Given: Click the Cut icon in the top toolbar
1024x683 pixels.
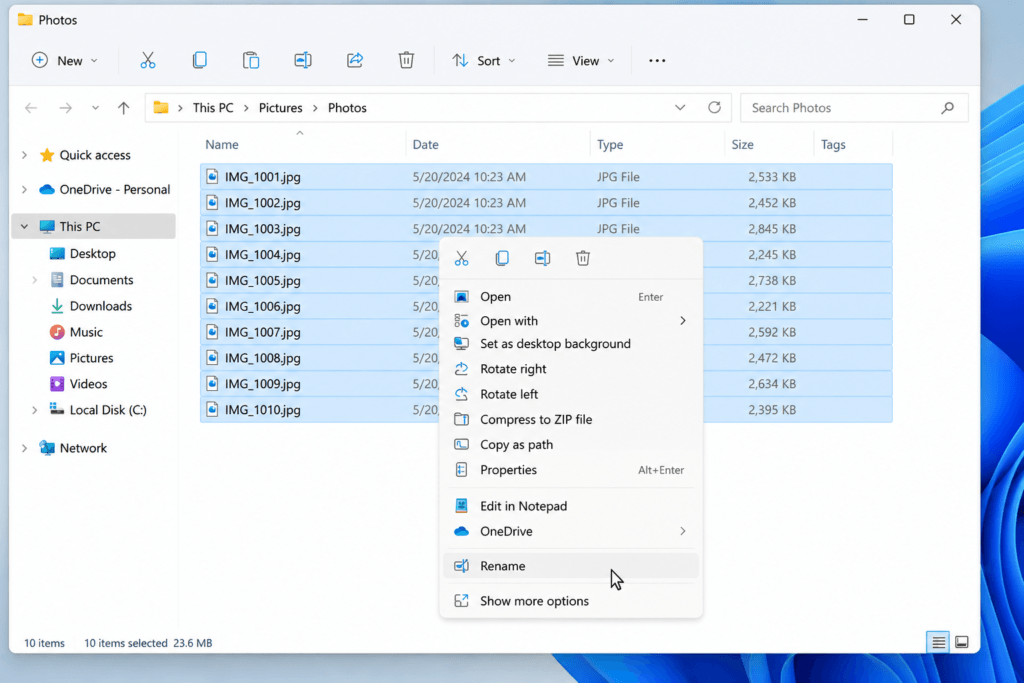Looking at the screenshot, I should click(148, 60).
